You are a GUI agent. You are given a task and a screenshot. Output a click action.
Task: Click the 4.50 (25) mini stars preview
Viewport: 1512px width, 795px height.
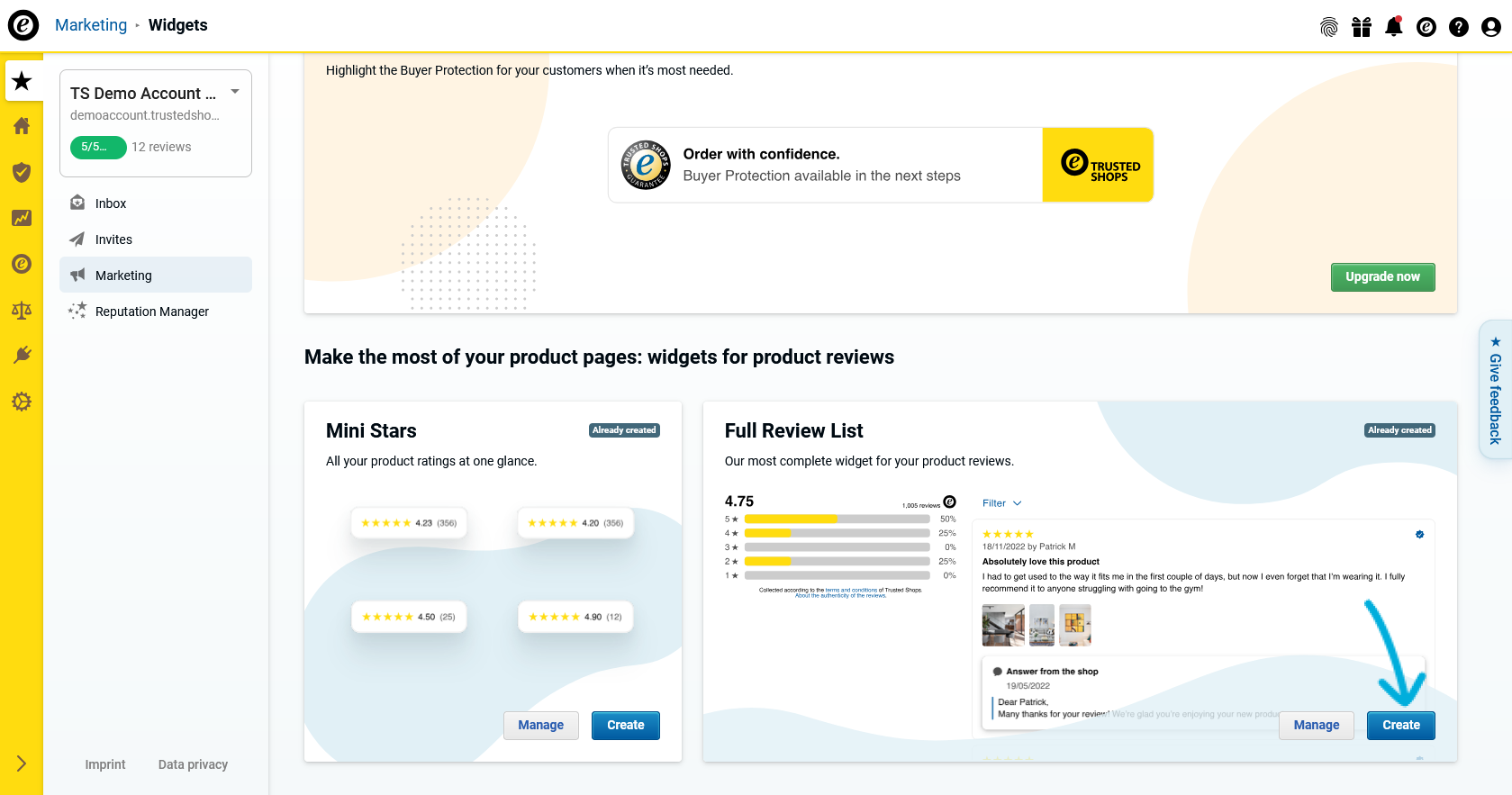[x=409, y=617]
